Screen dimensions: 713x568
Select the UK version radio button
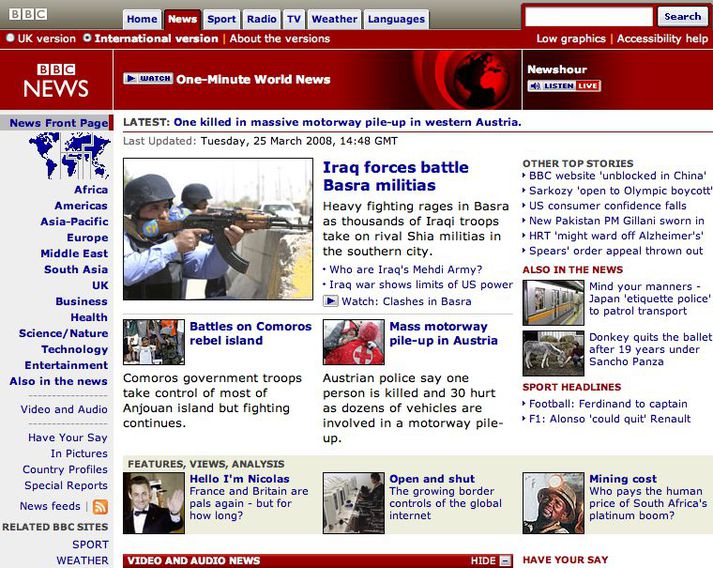10,38
